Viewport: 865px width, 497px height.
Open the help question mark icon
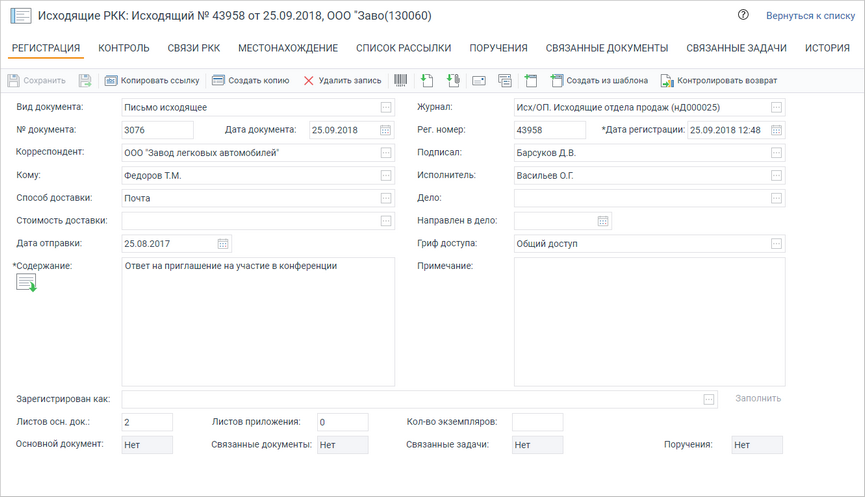pos(743,15)
